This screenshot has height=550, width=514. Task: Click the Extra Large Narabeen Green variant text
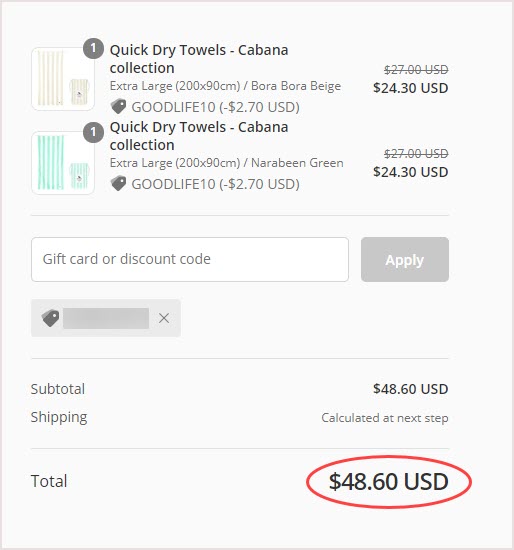coord(227,163)
